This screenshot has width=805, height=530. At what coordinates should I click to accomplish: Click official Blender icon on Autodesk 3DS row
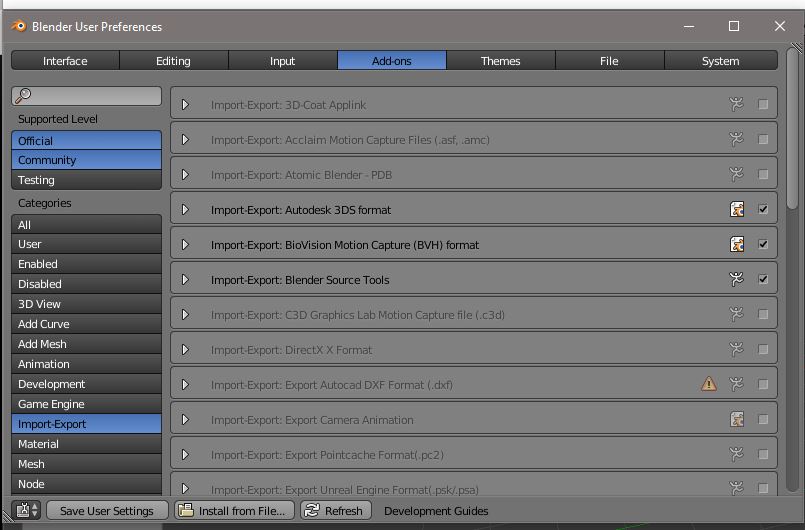click(x=737, y=209)
